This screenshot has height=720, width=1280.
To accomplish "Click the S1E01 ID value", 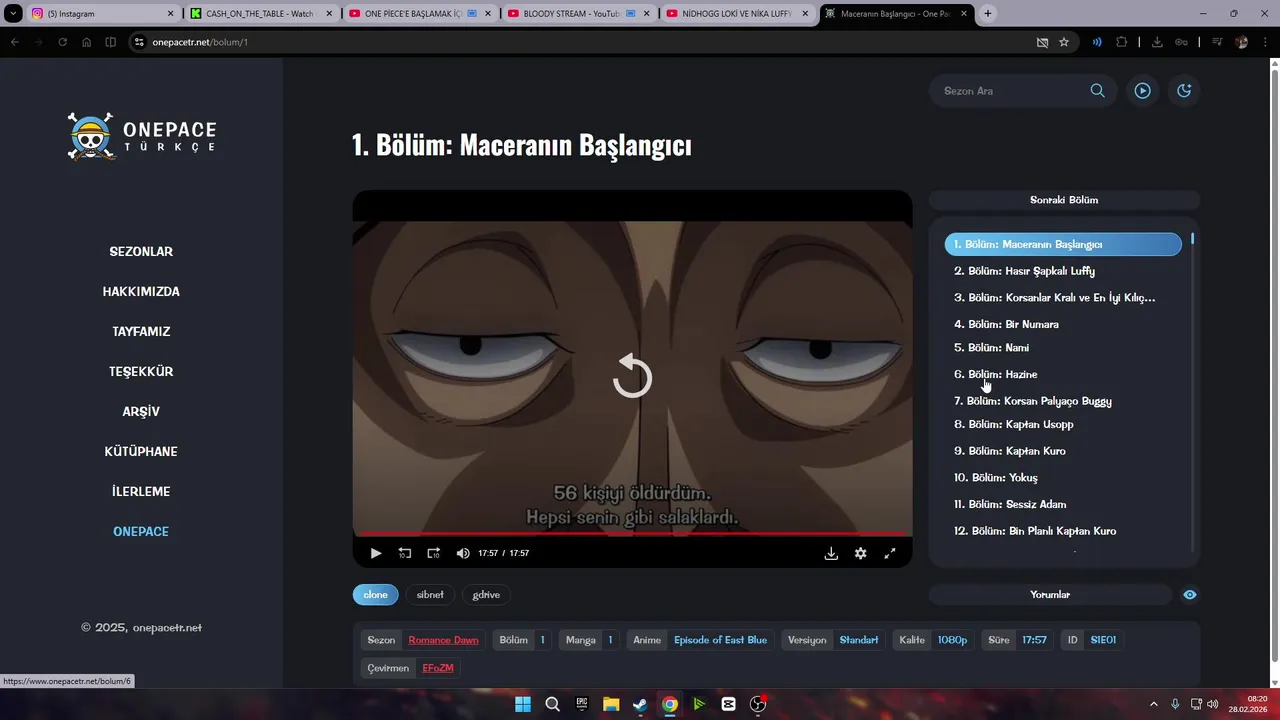I will [x=1103, y=640].
